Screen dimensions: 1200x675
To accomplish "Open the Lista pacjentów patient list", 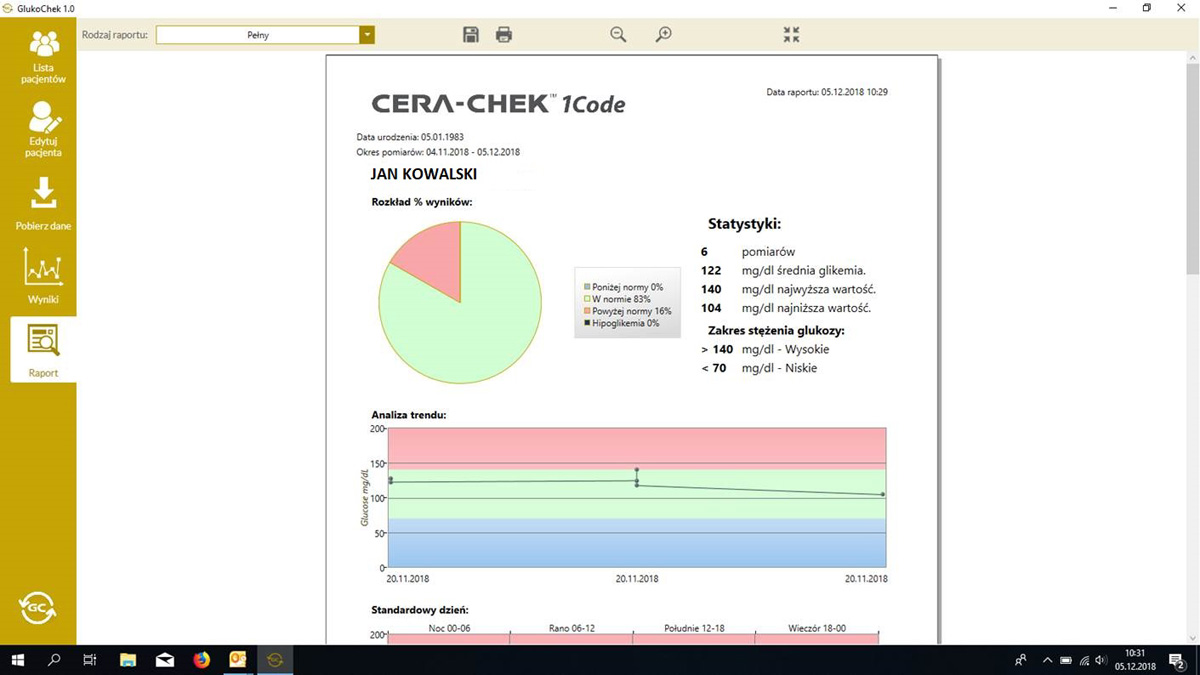I will [43, 57].
